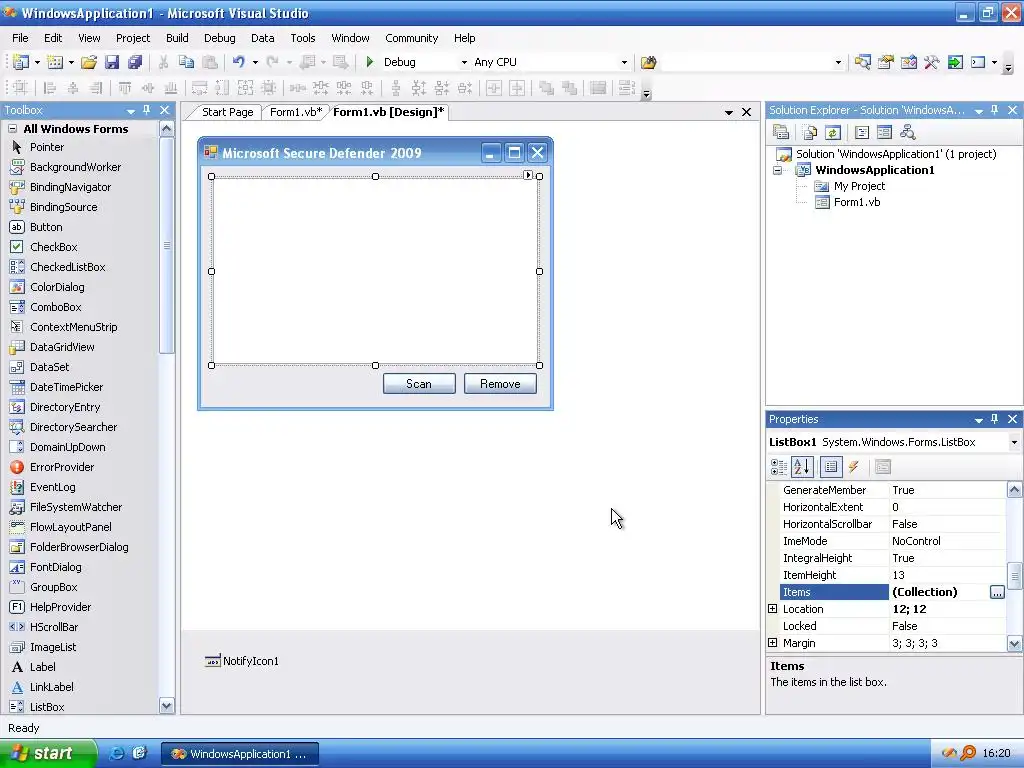
Task: Switch Properties to Alphabetical sort
Action: 802,467
